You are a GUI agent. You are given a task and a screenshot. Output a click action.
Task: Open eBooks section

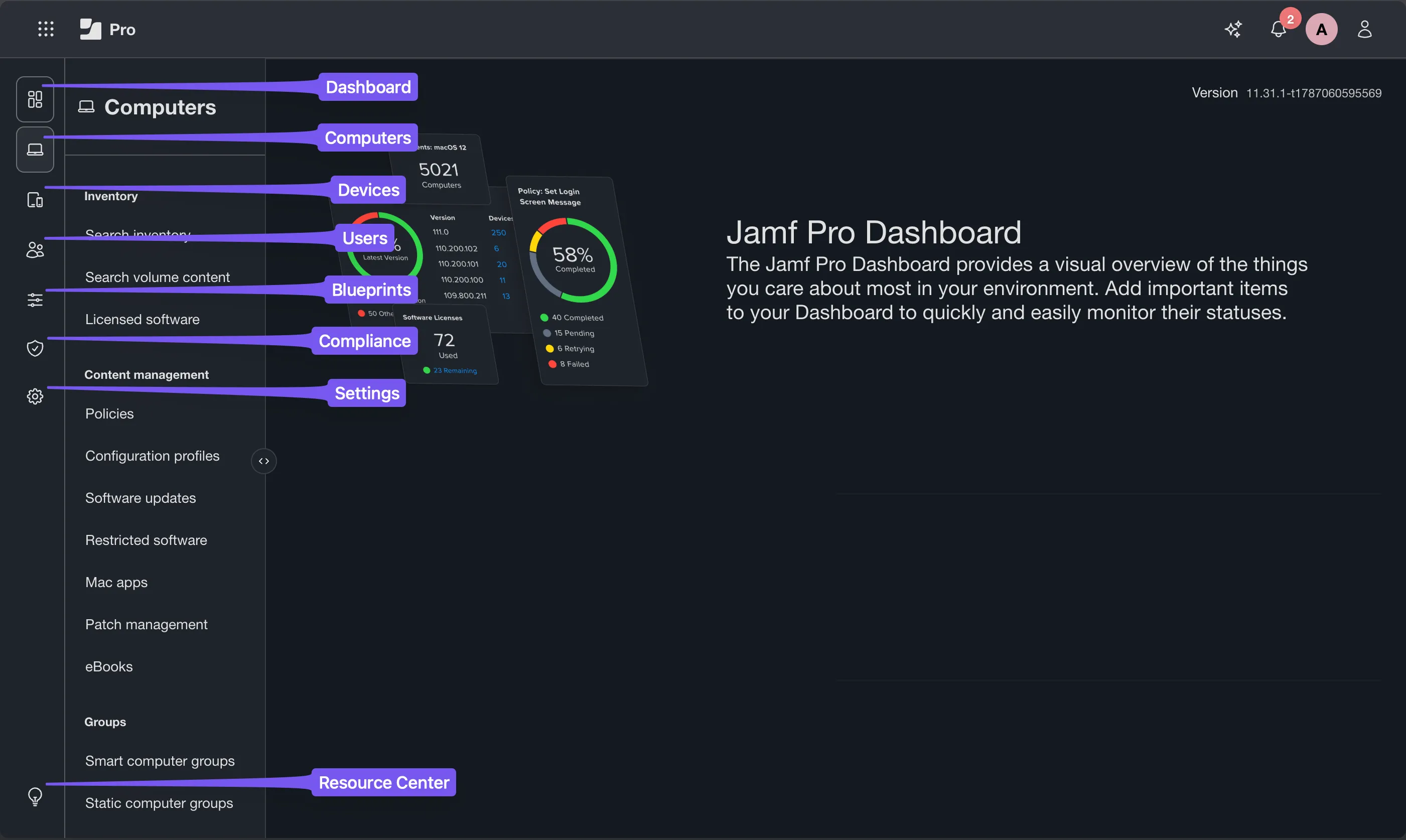tap(109, 667)
